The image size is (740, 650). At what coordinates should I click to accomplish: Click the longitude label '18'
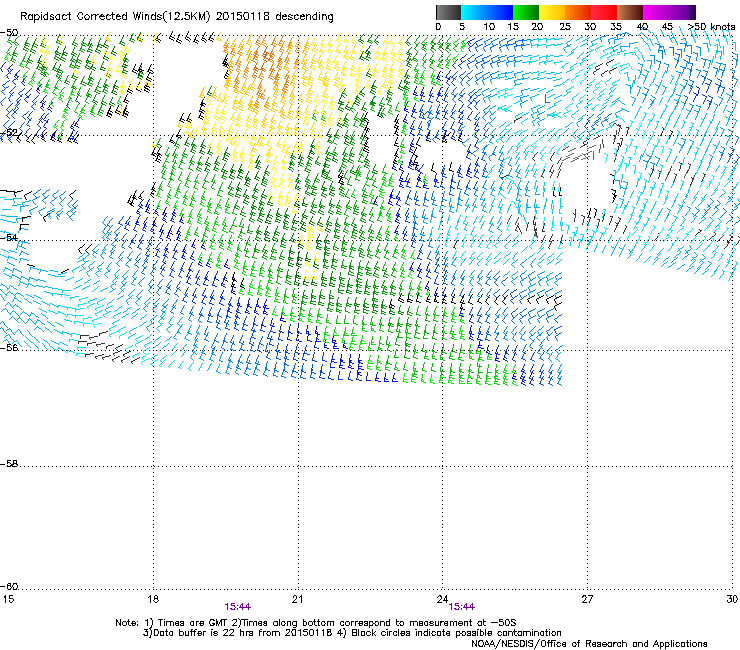[x=152, y=599]
